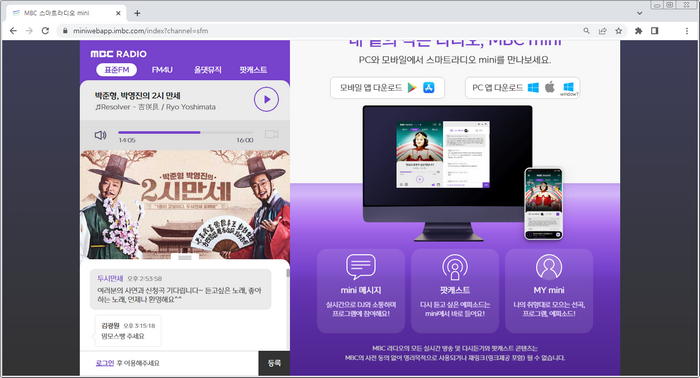Click 김광원's chat message
The height and width of the screenshot is (378, 700).
(128, 331)
